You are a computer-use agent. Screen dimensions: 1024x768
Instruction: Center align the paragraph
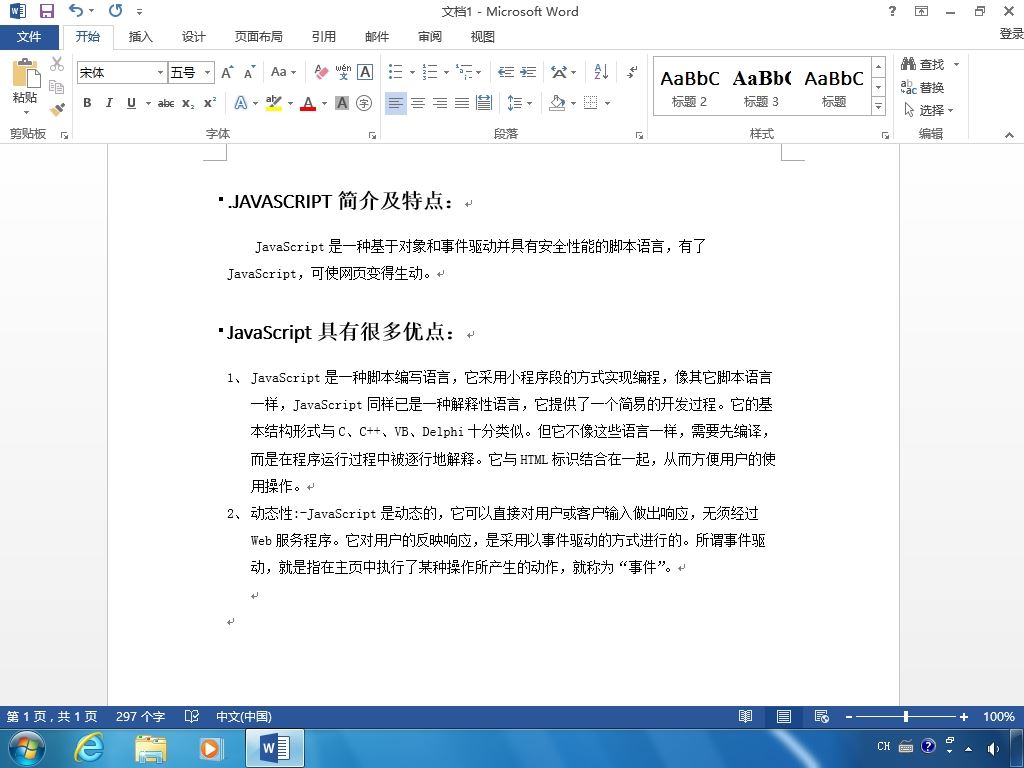418,103
